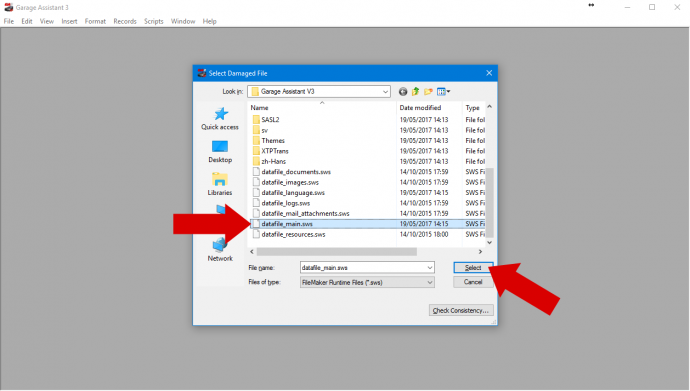
Task: Click the Garage Assistant app icon in title bar
Action: (x=8, y=7)
